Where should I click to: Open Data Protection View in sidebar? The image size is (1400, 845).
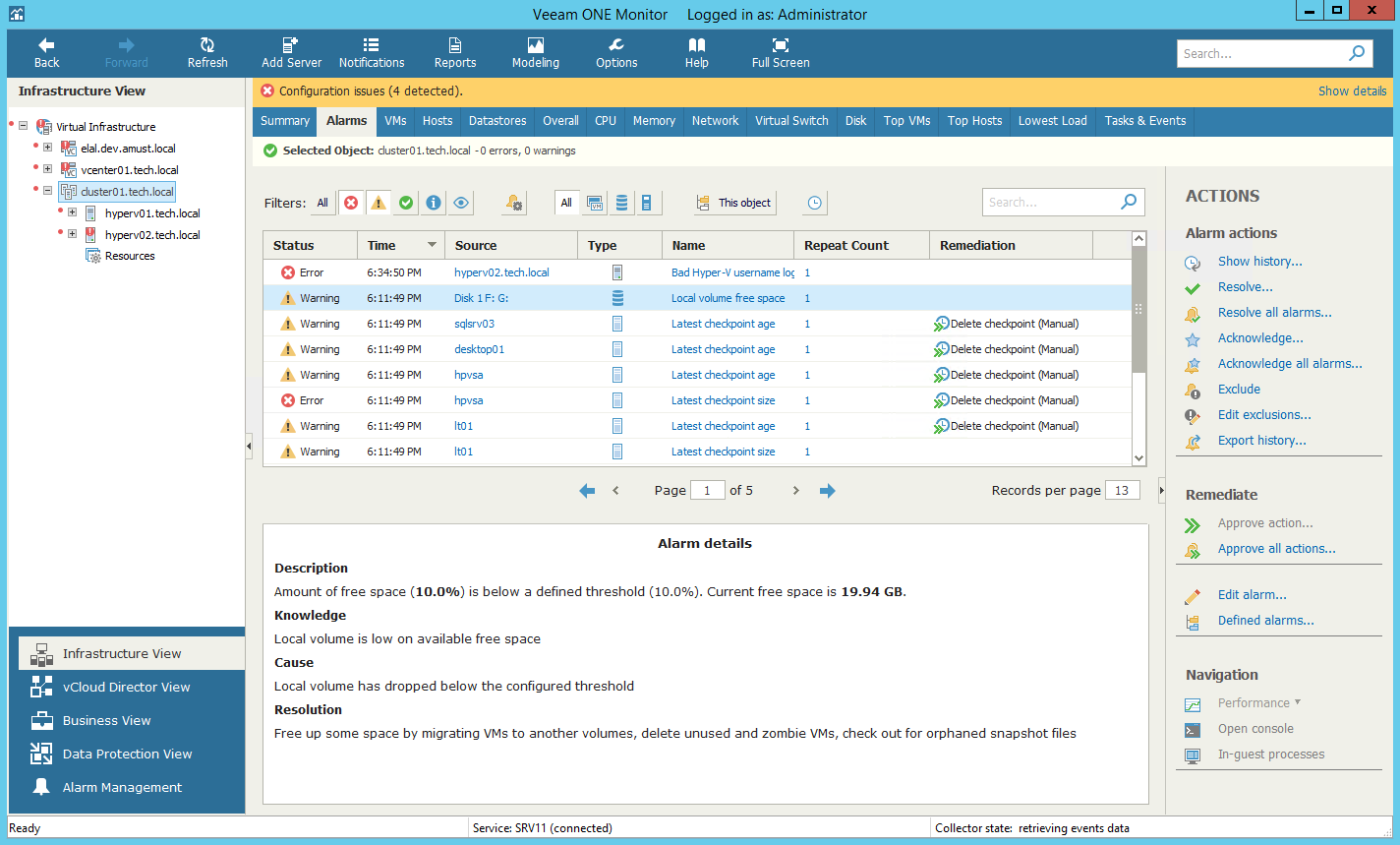pos(126,754)
